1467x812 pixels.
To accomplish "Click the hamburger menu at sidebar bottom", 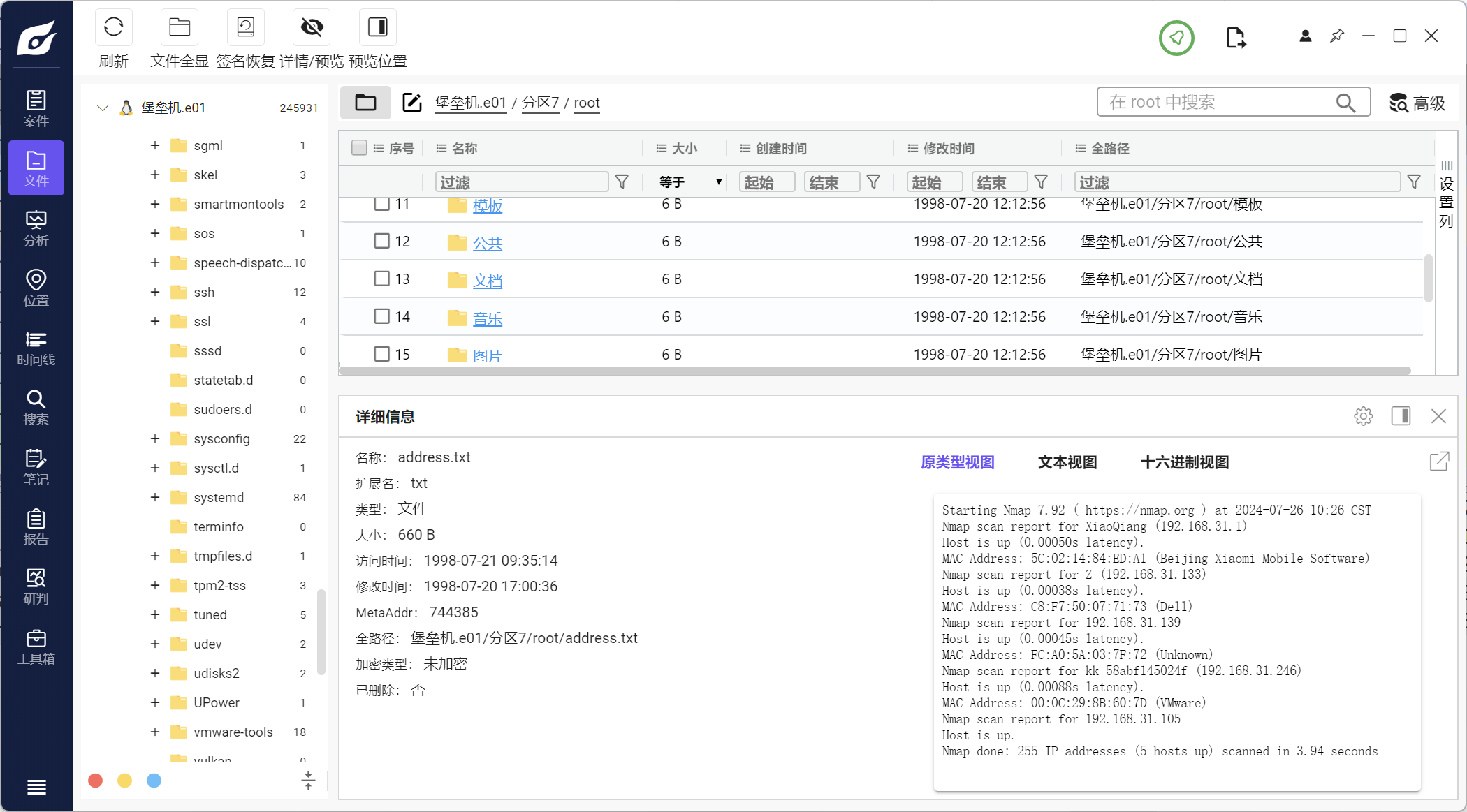I will pos(36,788).
